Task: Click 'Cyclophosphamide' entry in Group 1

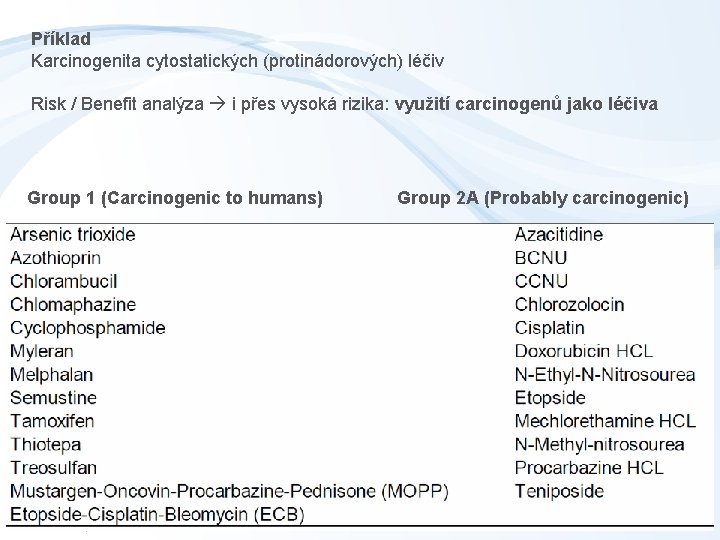Action: tap(88, 328)
